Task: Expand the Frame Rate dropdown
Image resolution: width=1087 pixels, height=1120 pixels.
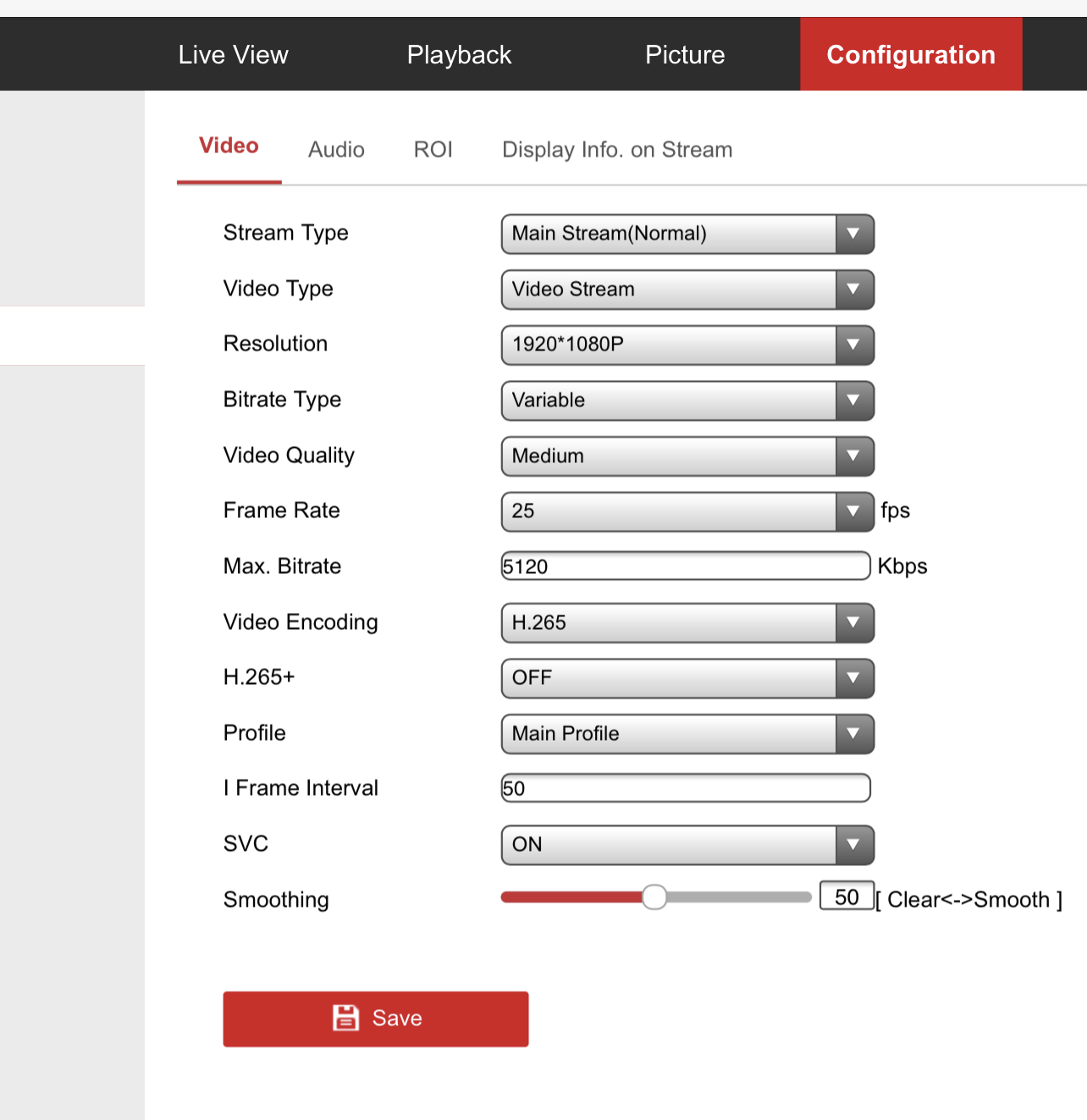Action: pos(687,511)
